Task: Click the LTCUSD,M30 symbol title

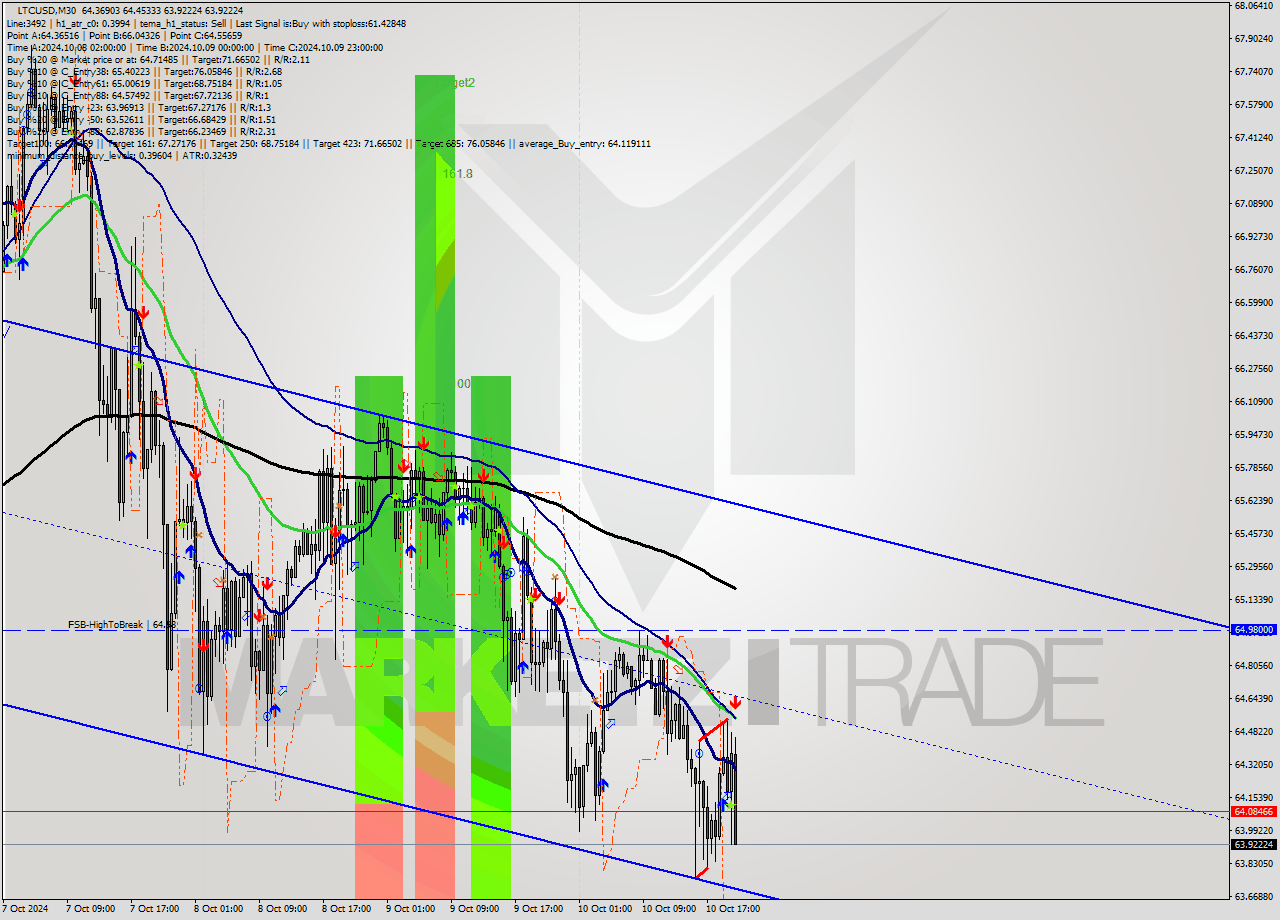Action: (x=47, y=10)
